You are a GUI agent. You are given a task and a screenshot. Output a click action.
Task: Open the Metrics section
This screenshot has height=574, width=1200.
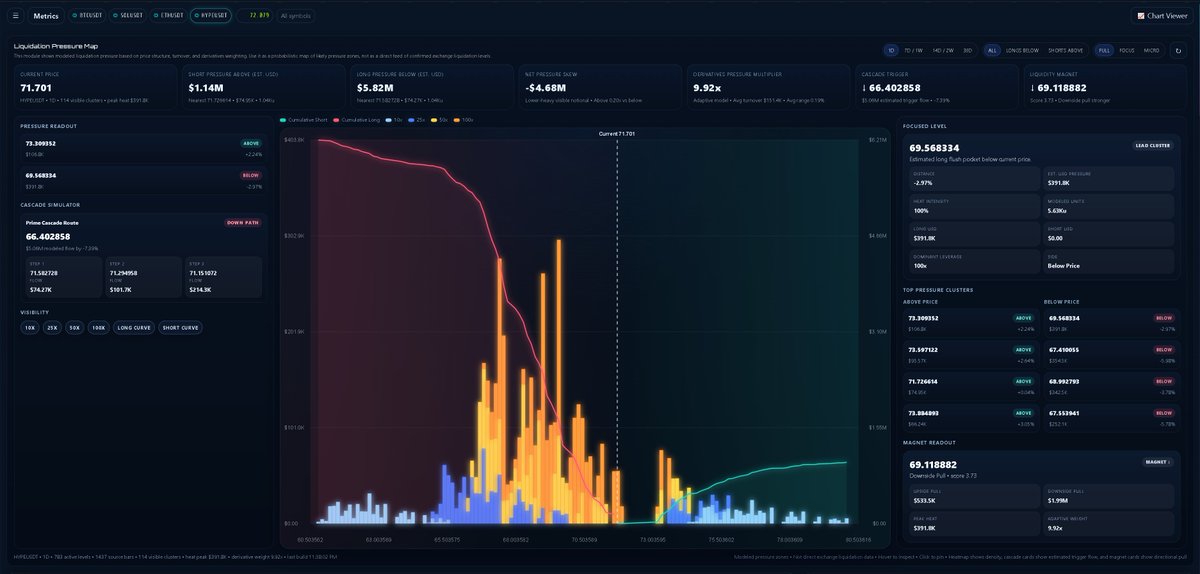45,16
